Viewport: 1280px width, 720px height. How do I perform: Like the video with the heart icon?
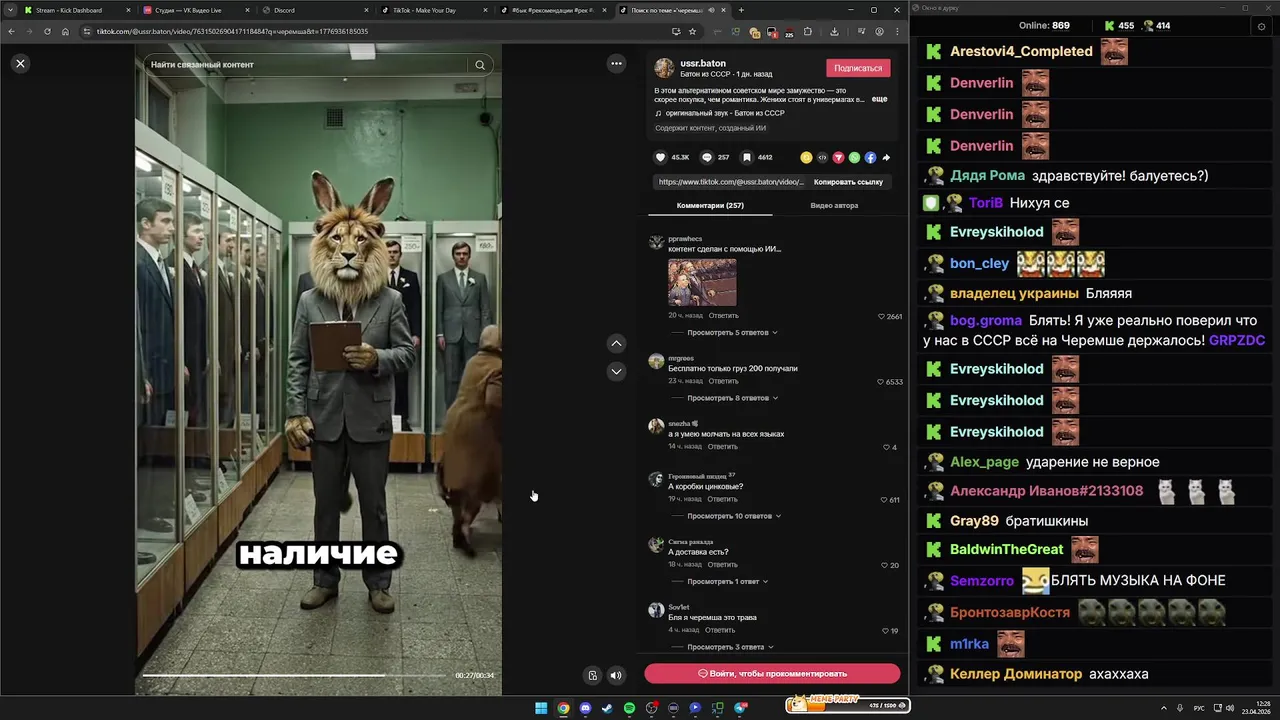coord(660,157)
